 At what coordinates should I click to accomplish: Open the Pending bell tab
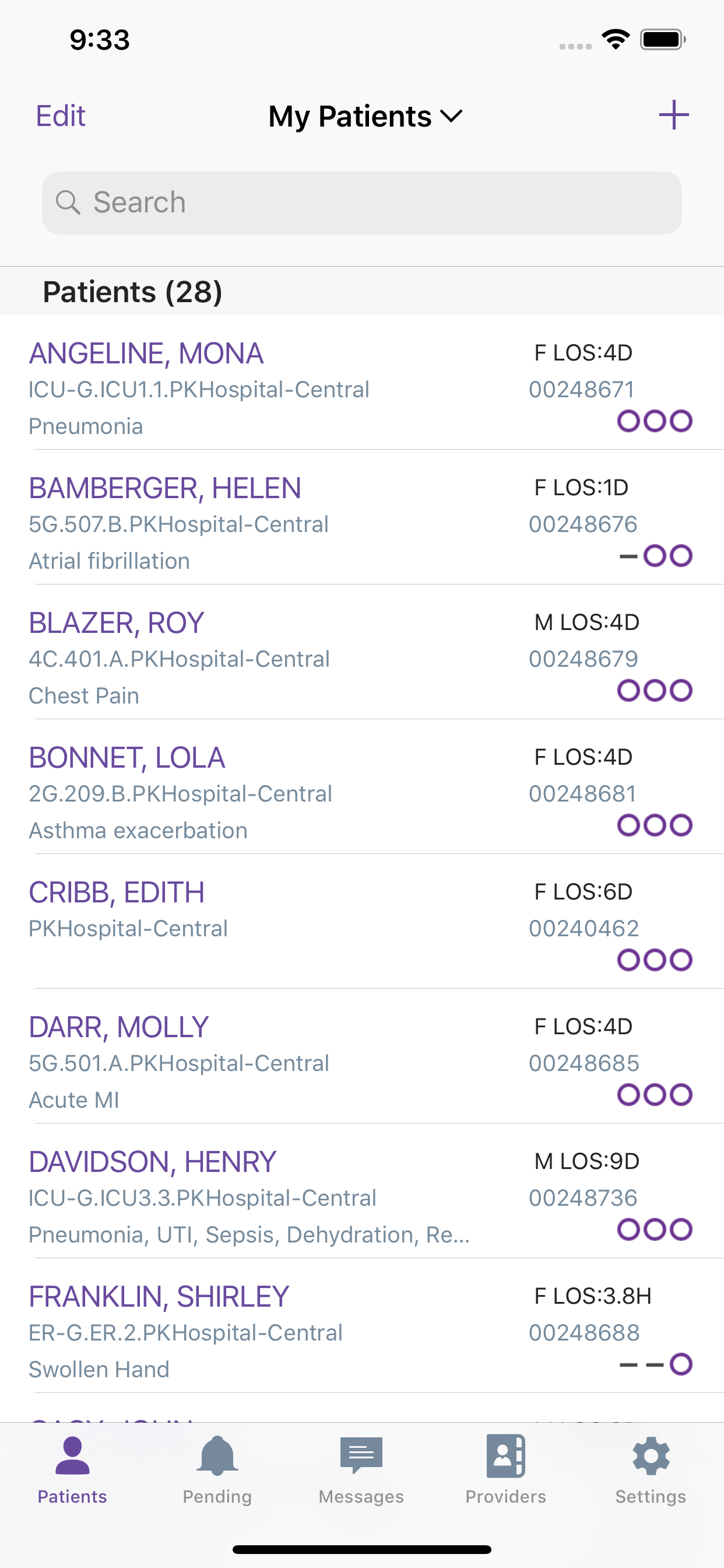(x=217, y=1470)
